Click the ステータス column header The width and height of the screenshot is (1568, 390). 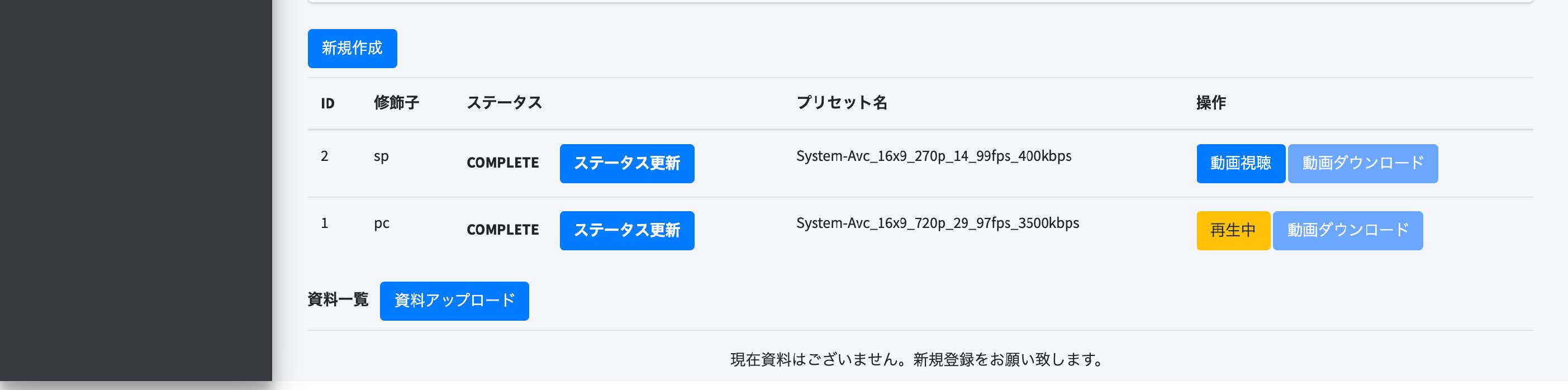[504, 103]
